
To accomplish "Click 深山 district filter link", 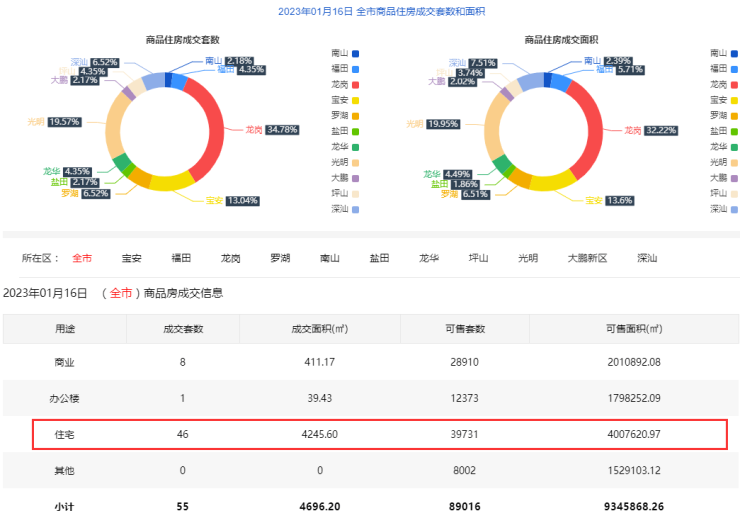I will coord(647,258).
